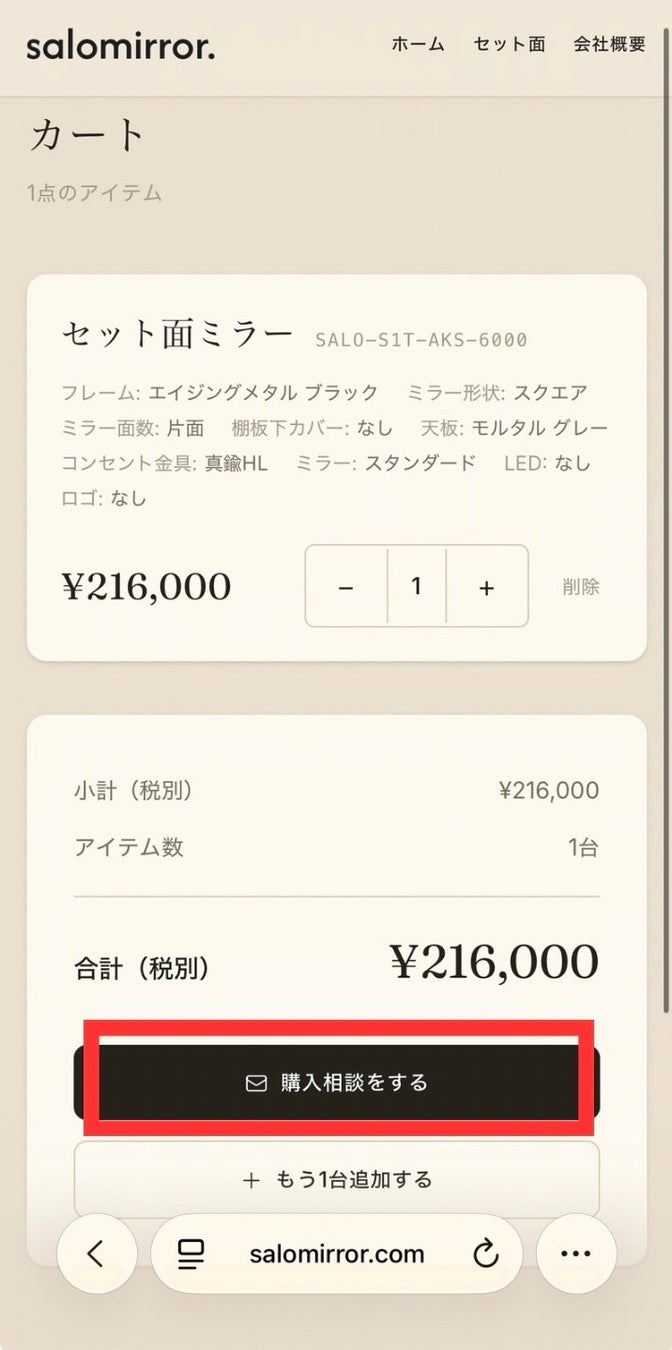The height and width of the screenshot is (1350, 672).
Task: Select the quantity field showing 1
Action: (x=417, y=587)
